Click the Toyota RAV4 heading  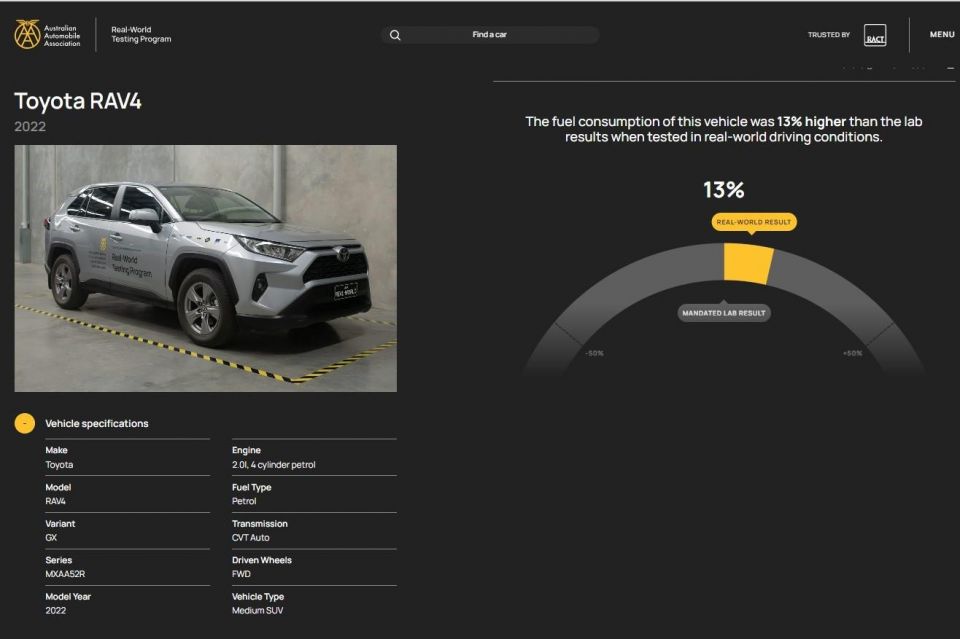(x=78, y=101)
